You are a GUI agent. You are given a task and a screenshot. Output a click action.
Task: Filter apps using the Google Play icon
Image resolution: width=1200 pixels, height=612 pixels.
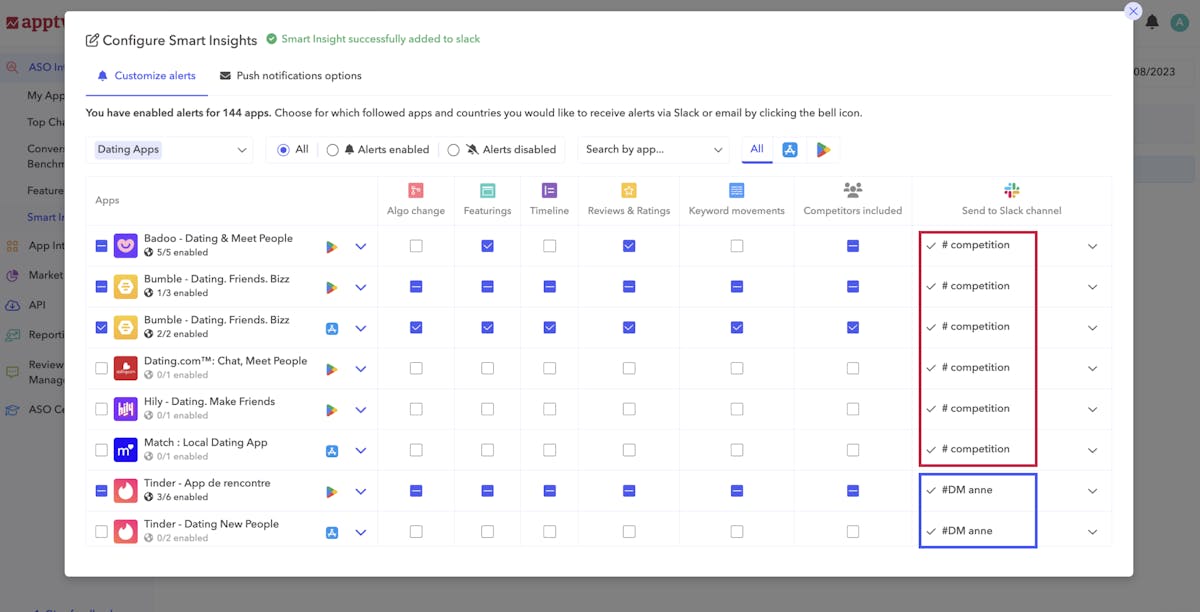click(824, 149)
